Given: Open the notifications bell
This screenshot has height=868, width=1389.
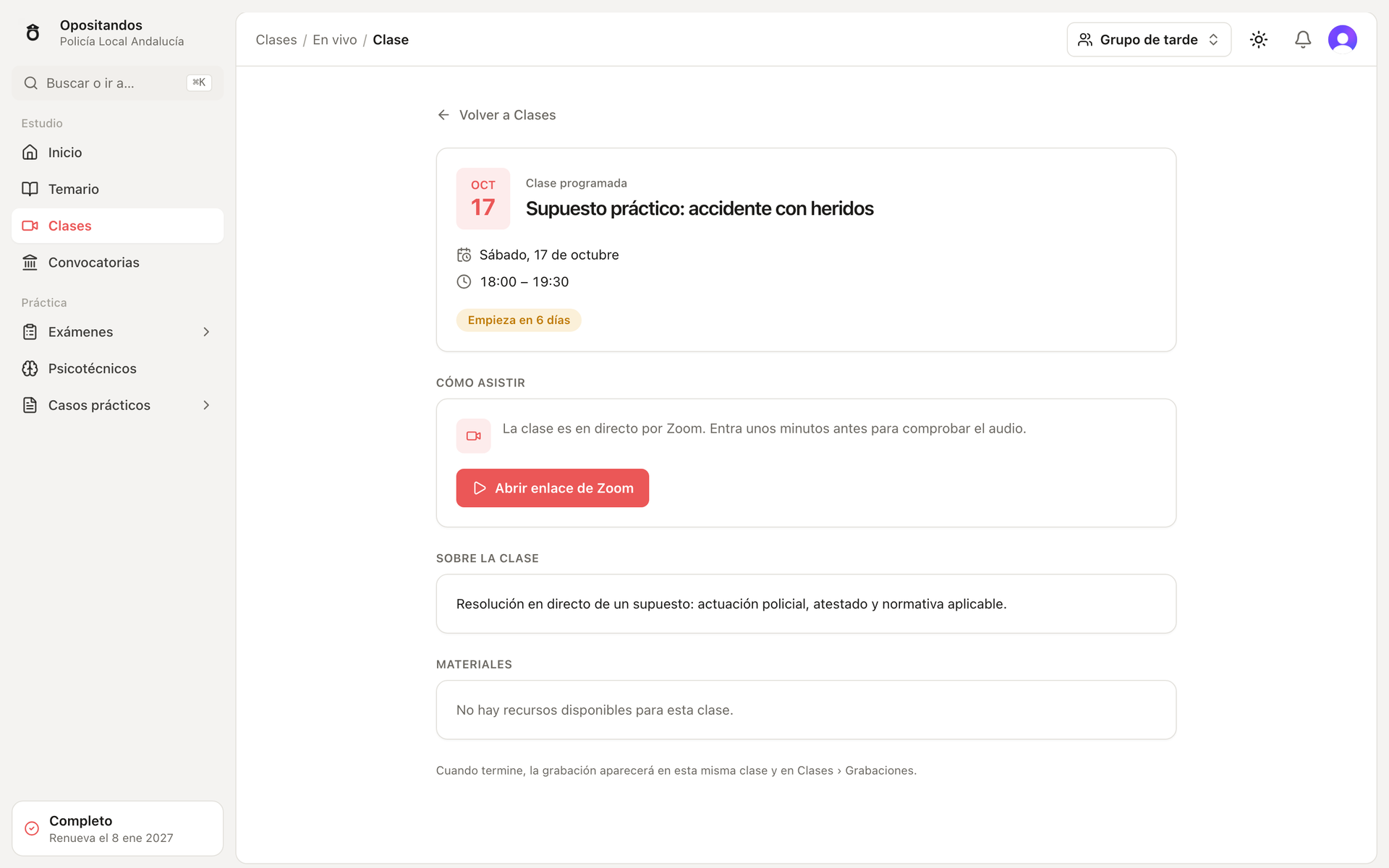Looking at the screenshot, I should [x=1303, y=40].
